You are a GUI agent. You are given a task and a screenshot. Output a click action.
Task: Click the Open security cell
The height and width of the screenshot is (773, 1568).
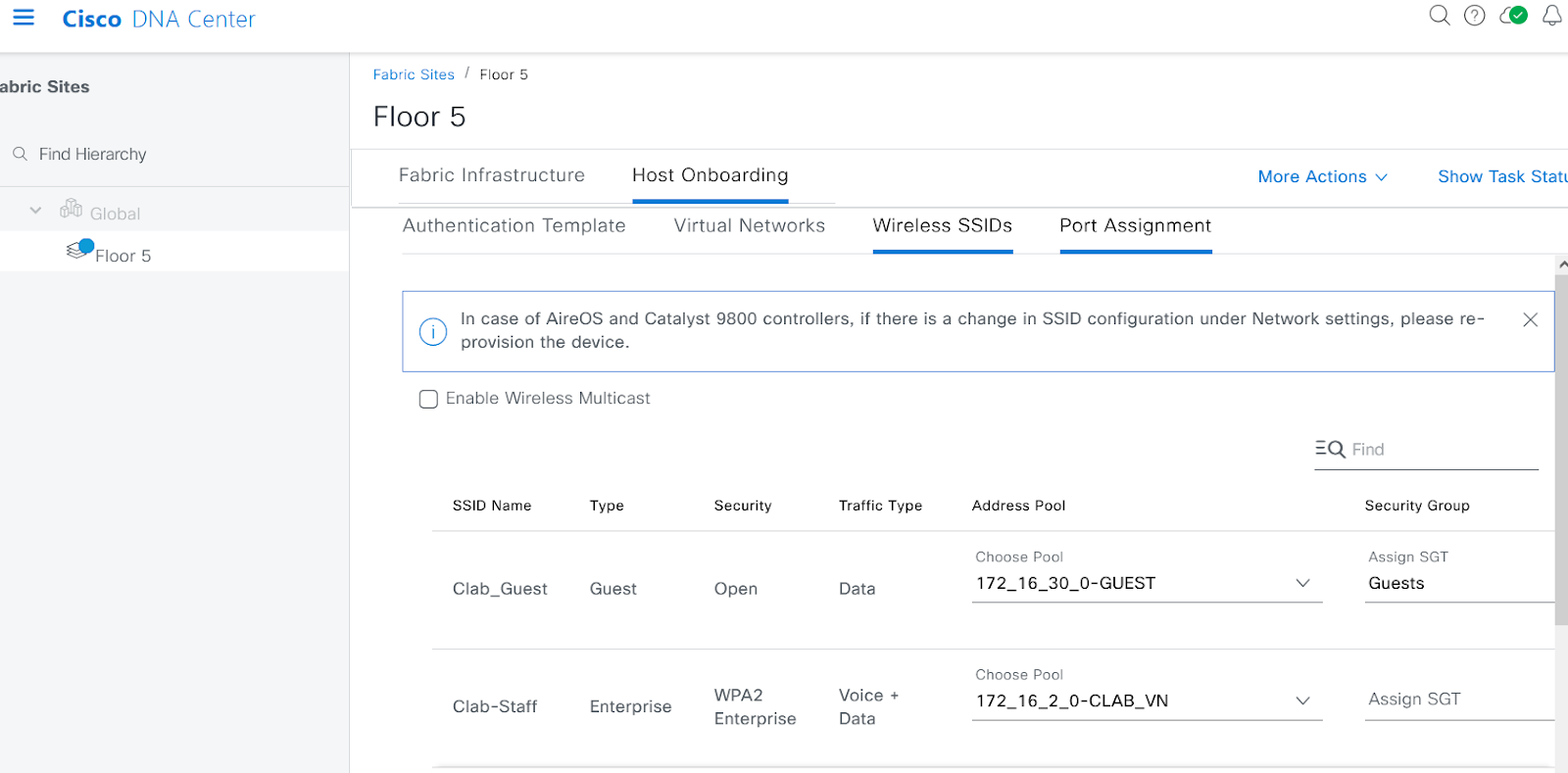736,589
